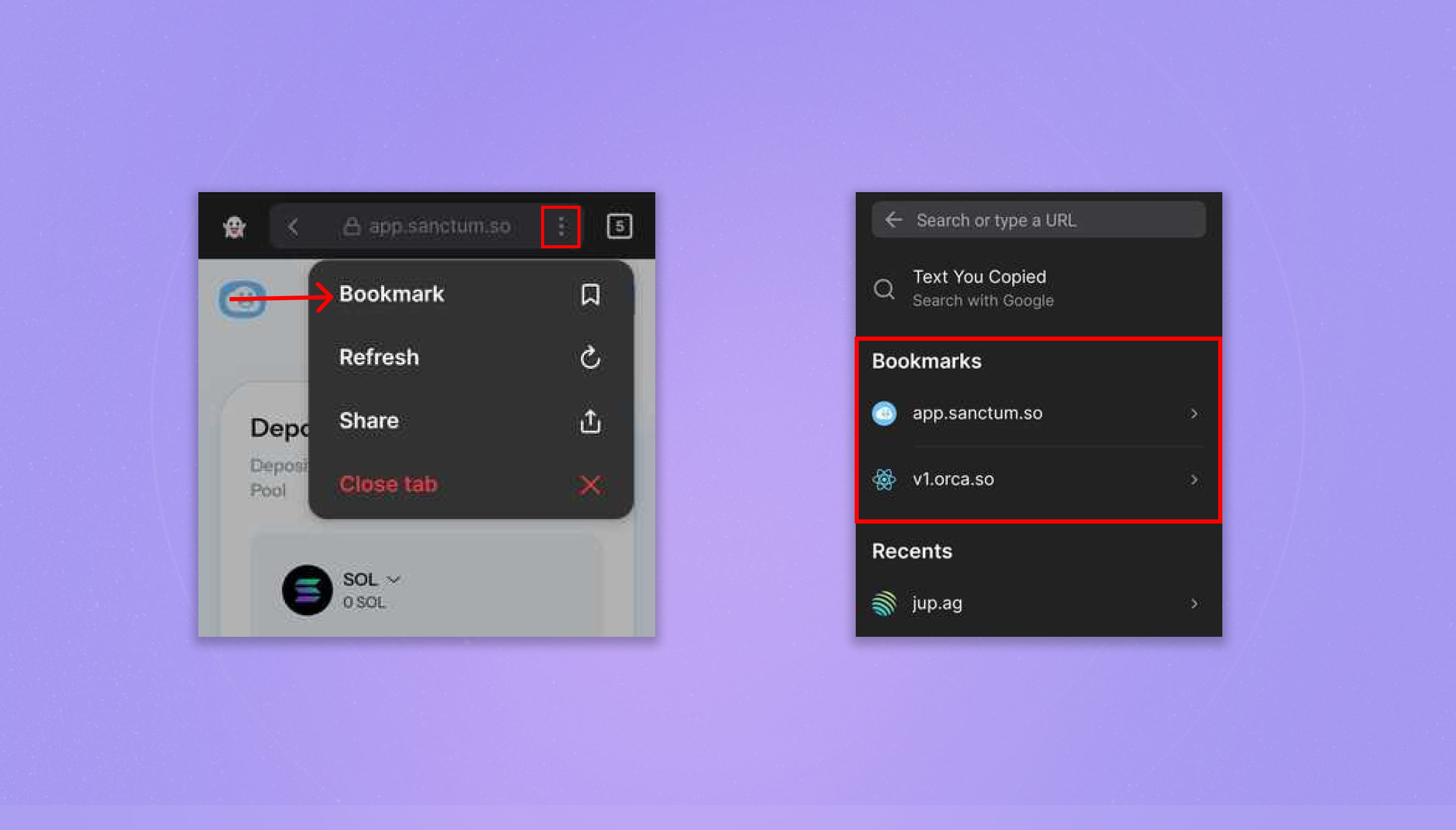Click the jup.ag favicon
Image resolution: width=1456 pixels, height=830 pixels.
(x=884, y=603)
